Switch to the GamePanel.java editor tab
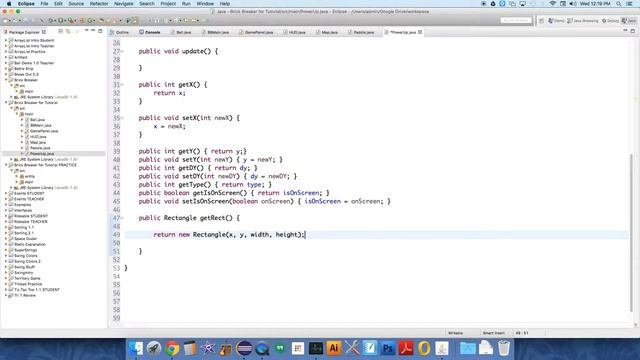Image resolution: width=640 pixels, height=360 pixels. (x=256, y=32)
